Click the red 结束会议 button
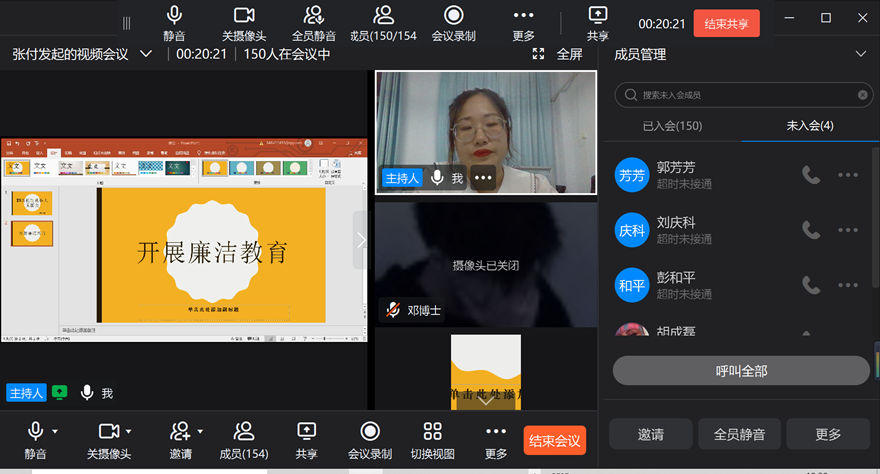880x474 pixels. [554, 440]
